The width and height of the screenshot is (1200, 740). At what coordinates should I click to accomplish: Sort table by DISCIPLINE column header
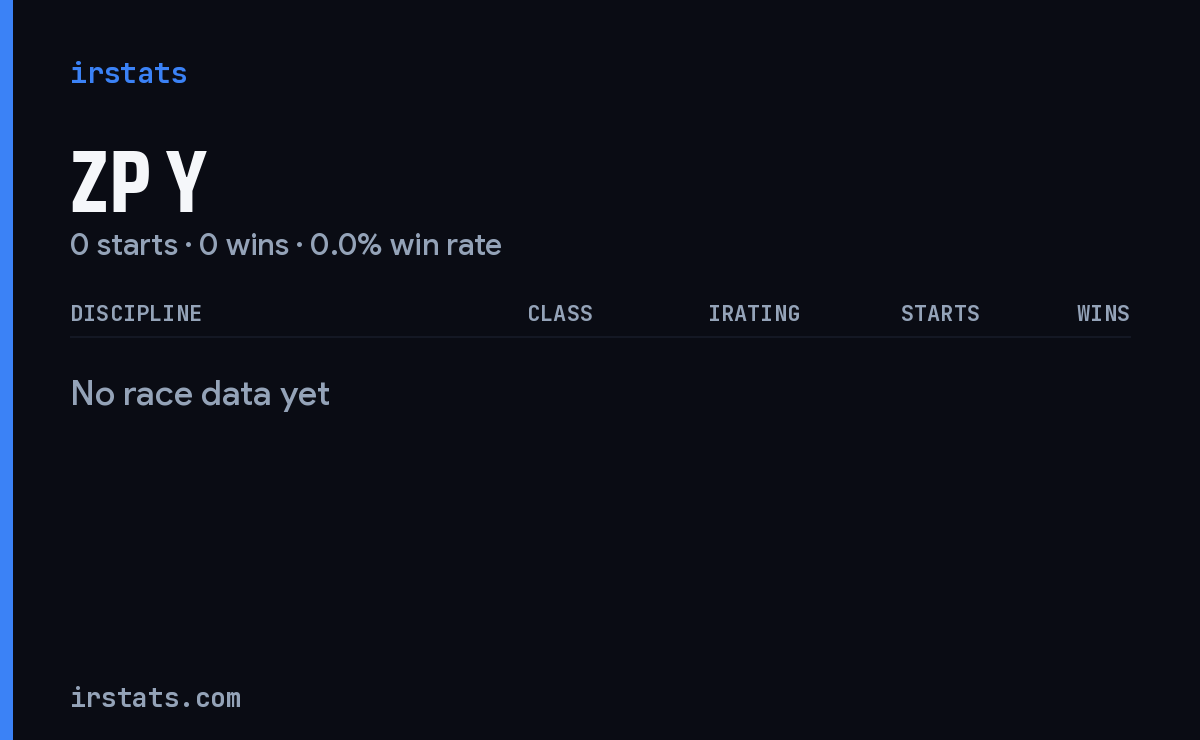click(x=136, y=313)
